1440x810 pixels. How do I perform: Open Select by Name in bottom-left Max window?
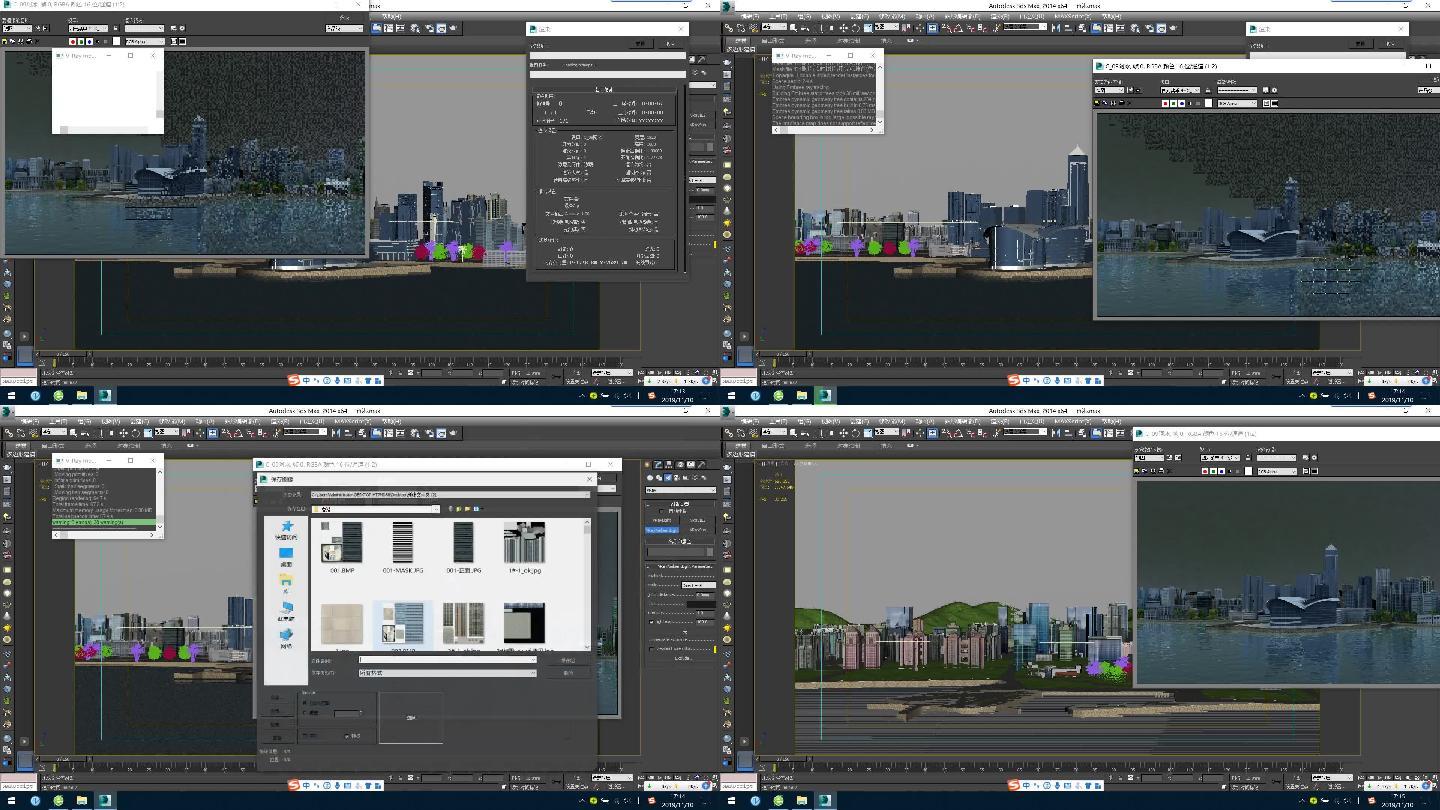(85, 432)
